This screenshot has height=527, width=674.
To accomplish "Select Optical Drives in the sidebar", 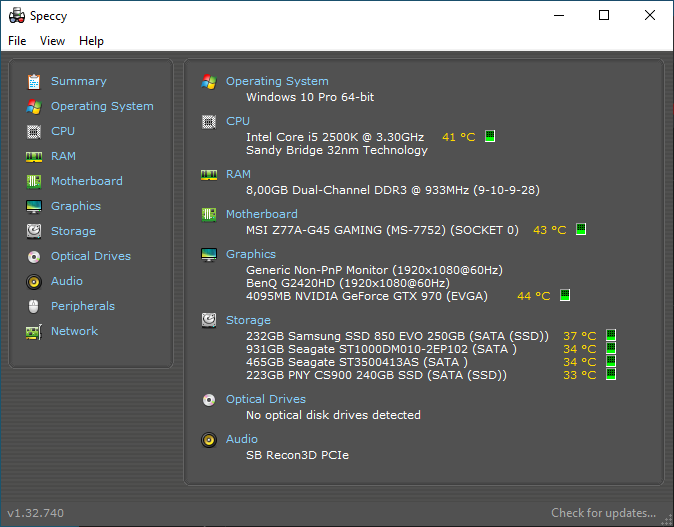I will (x=91, y=256).
